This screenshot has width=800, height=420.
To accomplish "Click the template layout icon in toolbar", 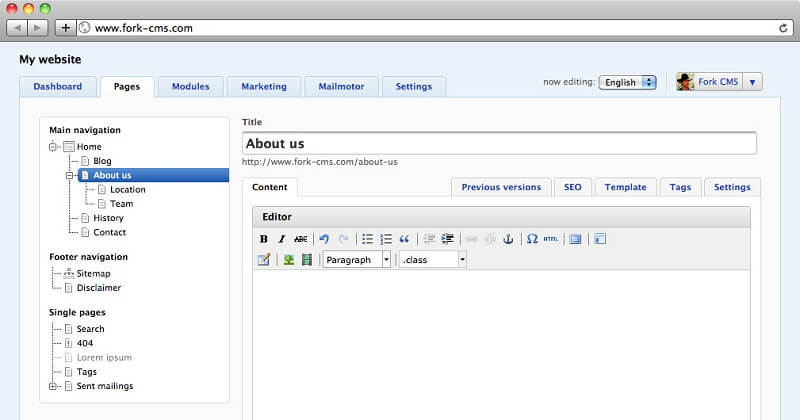I will pos(600,239).
